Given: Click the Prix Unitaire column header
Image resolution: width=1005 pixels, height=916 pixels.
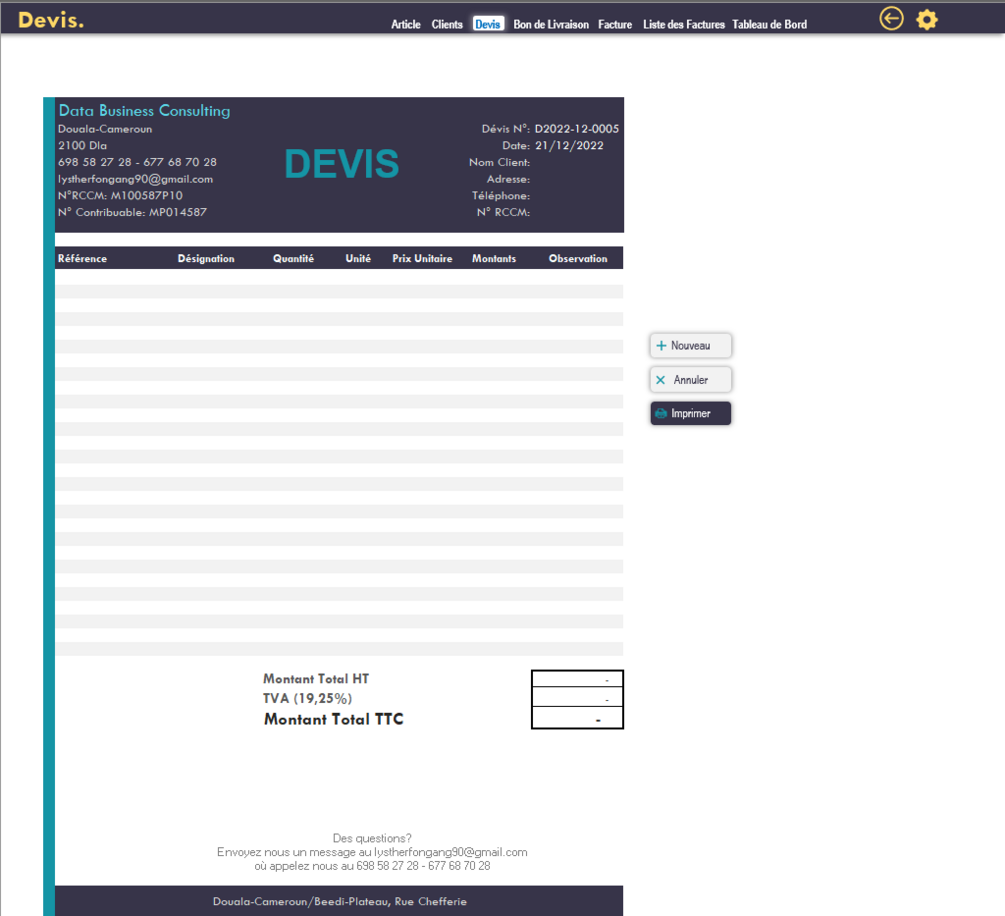Looking at the screenshot, I should tap(422, 258).
